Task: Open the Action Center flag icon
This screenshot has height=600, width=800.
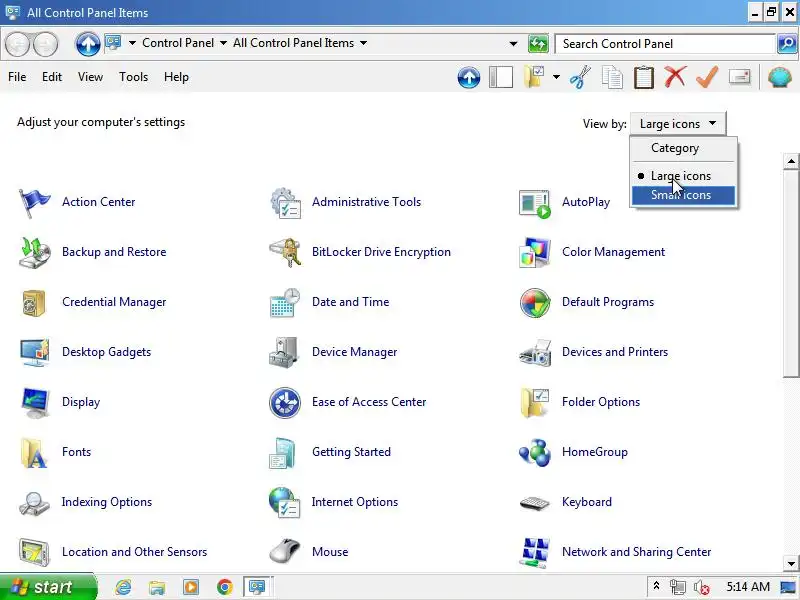Action: tap(34, 203)
